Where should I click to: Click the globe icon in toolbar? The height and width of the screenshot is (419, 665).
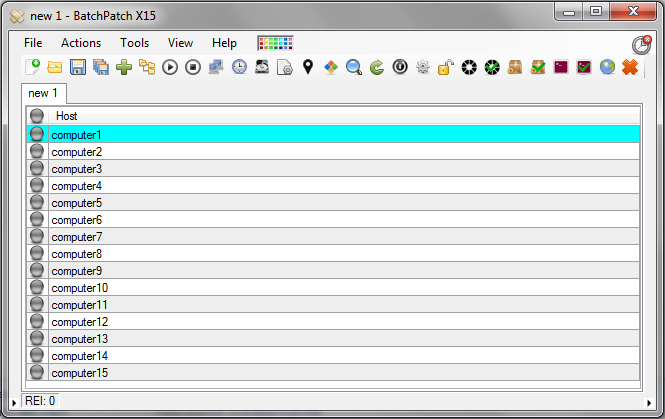607,67
